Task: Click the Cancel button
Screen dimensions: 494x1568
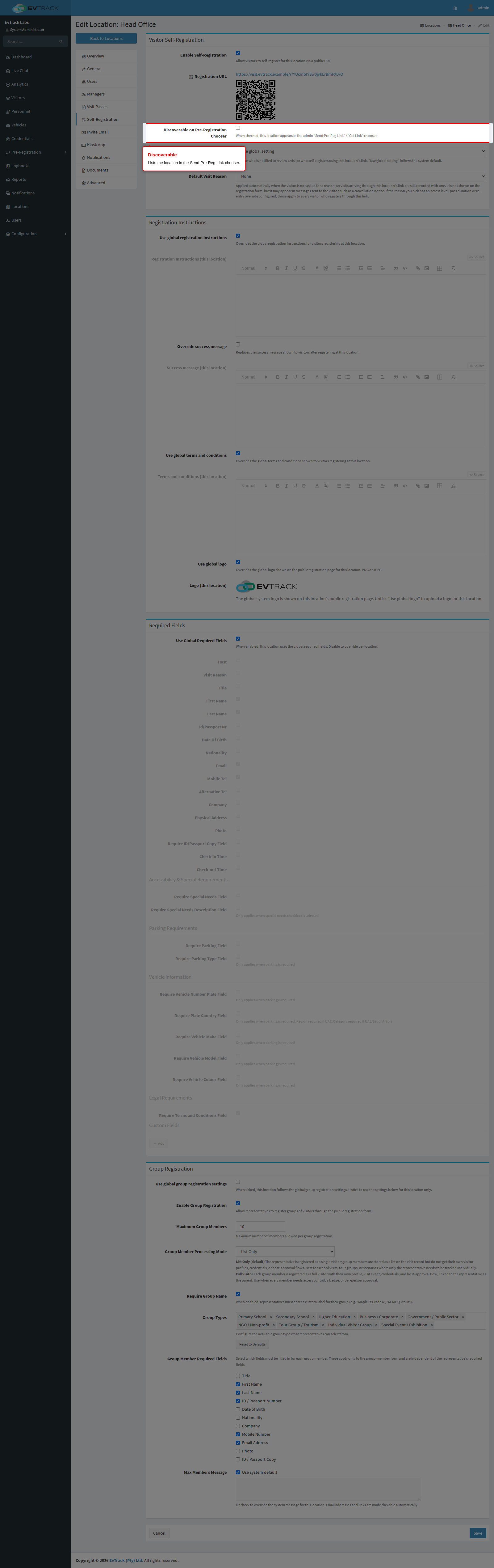Action: coord(159,1533)
